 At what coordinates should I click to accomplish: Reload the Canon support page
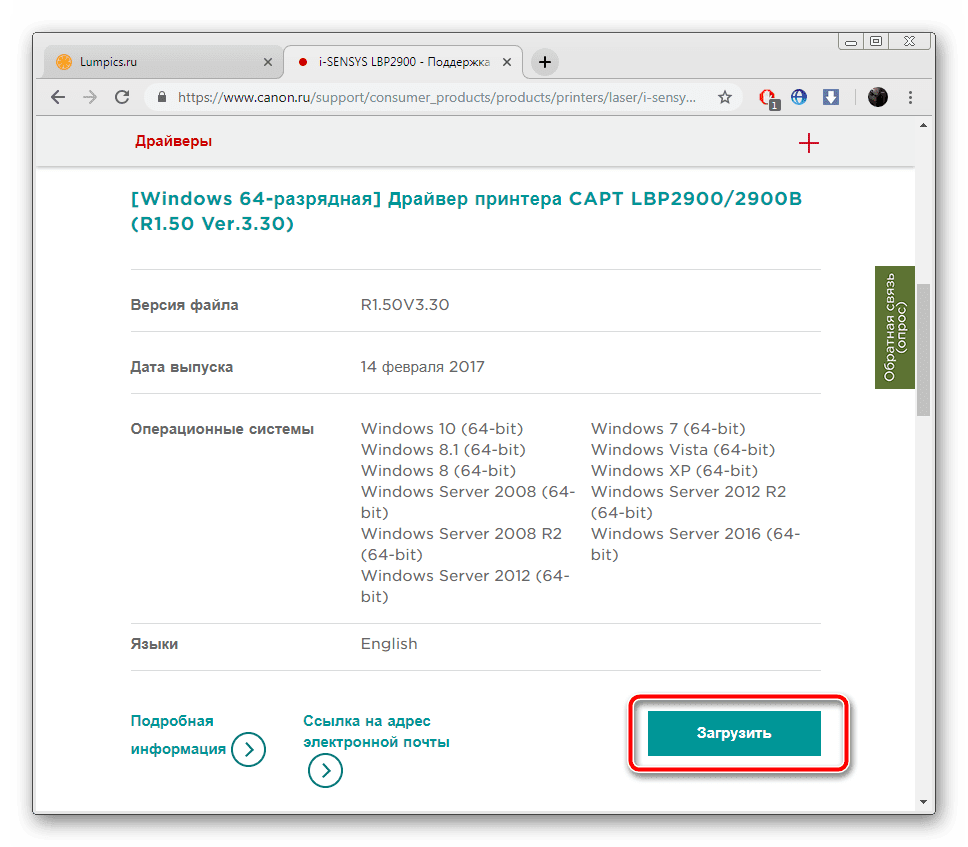point(122,97)
